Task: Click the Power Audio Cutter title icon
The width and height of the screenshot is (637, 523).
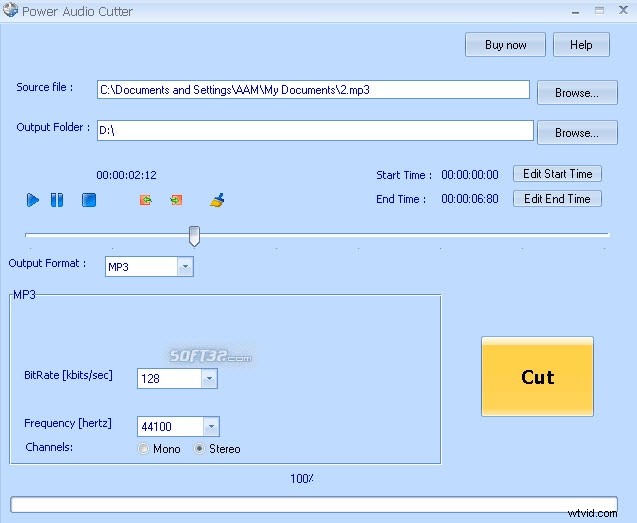Action: (x=10, y=10)
